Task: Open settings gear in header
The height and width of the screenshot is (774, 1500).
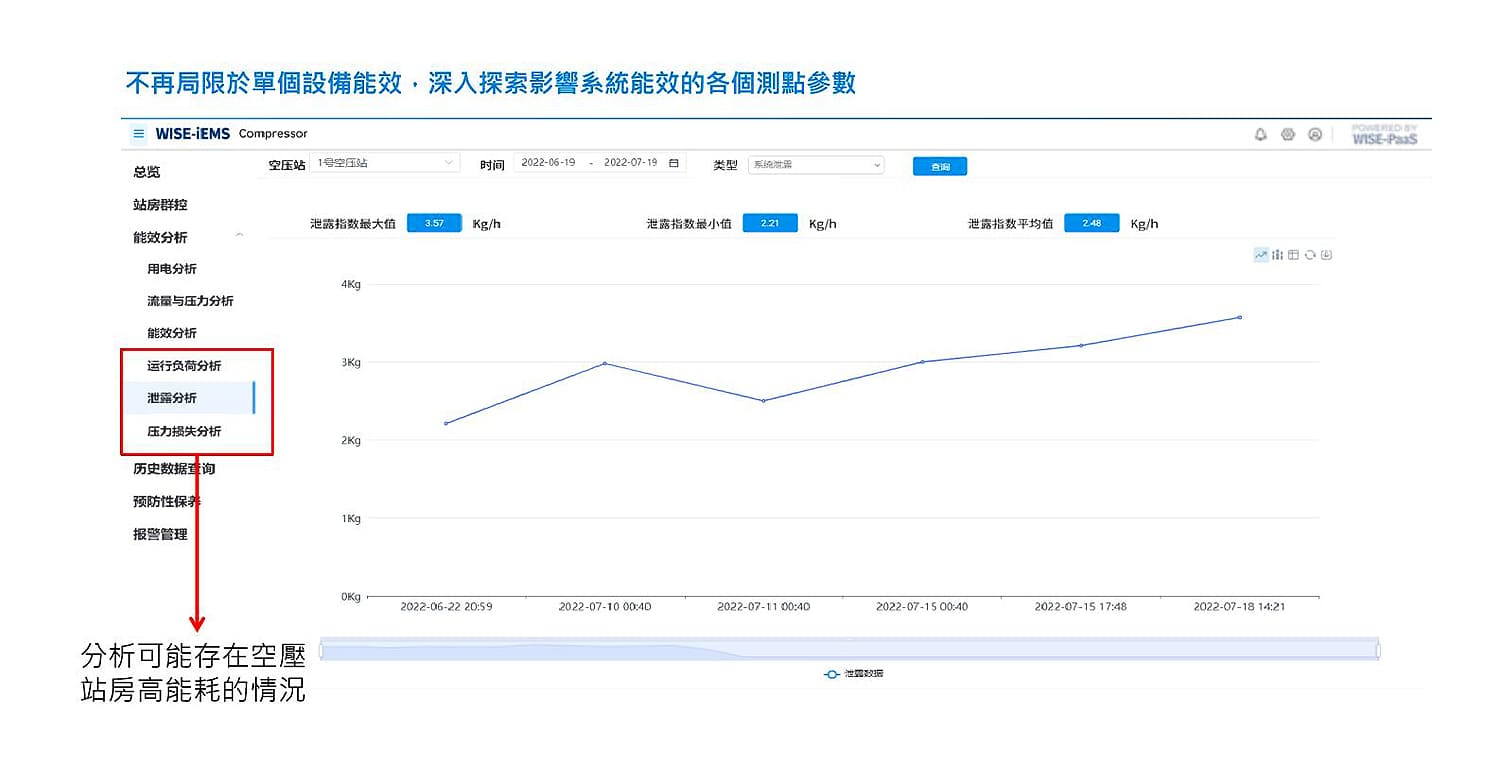Action: 1288,134
